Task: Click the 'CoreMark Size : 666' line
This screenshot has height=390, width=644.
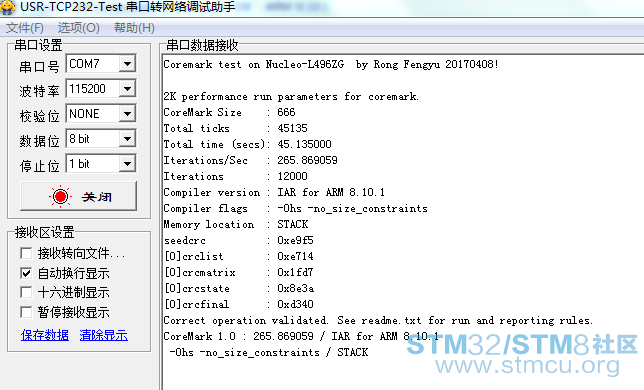Action: [x=229, y=112]
